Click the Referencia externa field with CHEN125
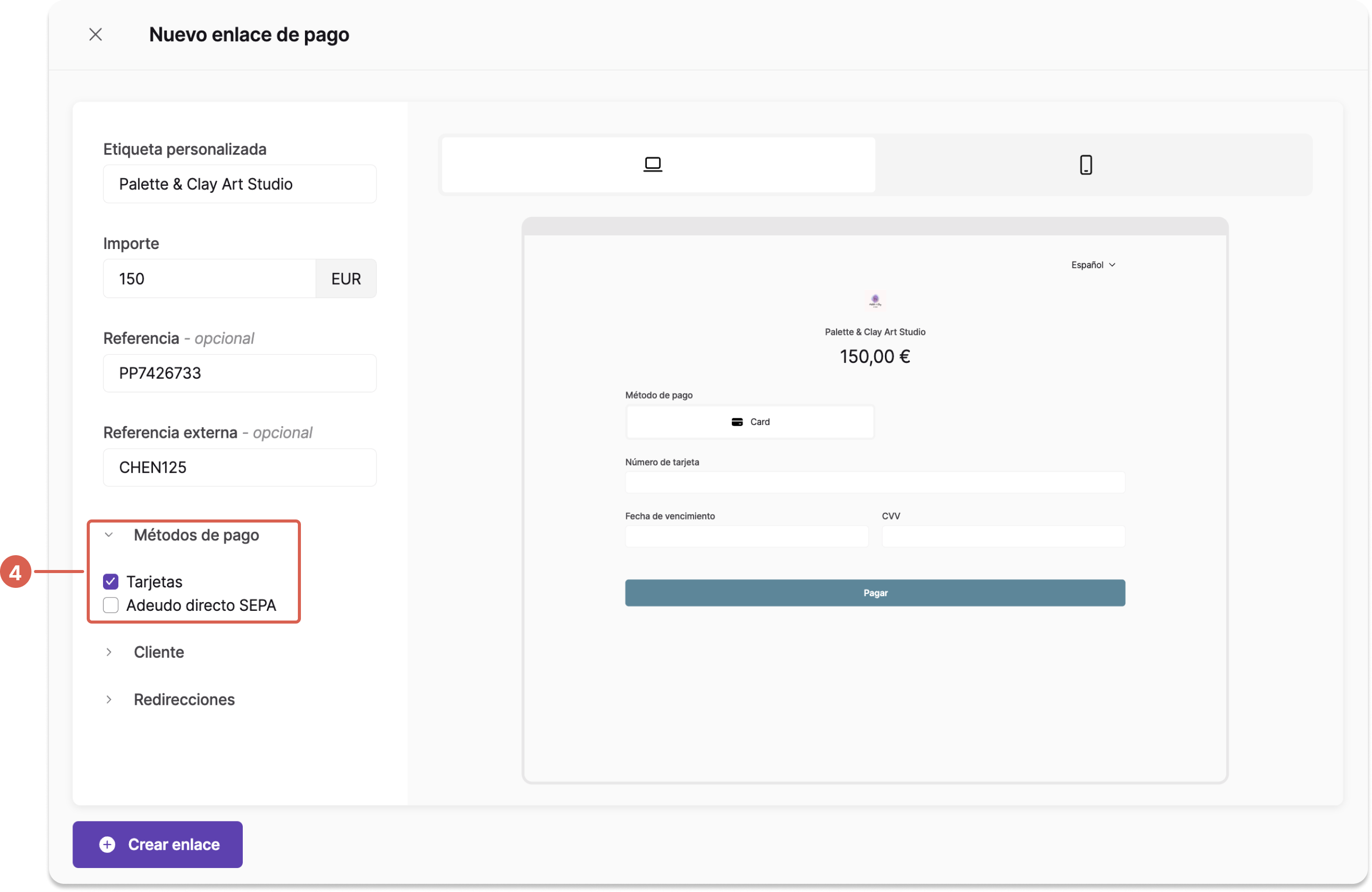 240,467
